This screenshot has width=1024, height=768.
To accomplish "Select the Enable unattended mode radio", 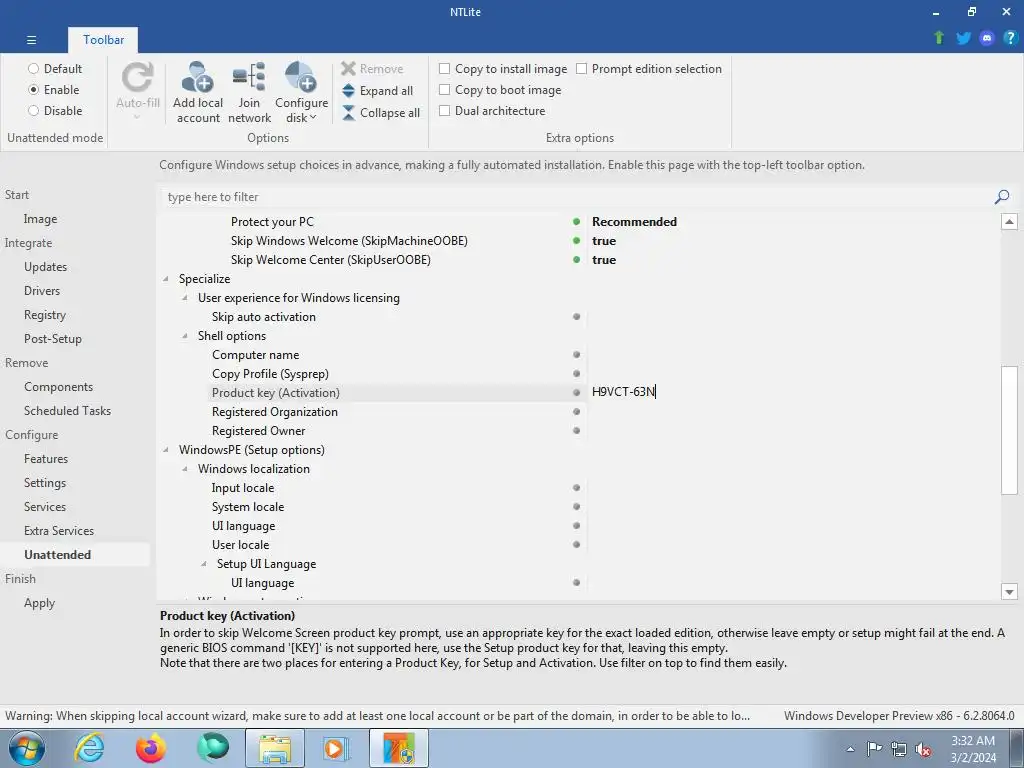I will (33, 89).
